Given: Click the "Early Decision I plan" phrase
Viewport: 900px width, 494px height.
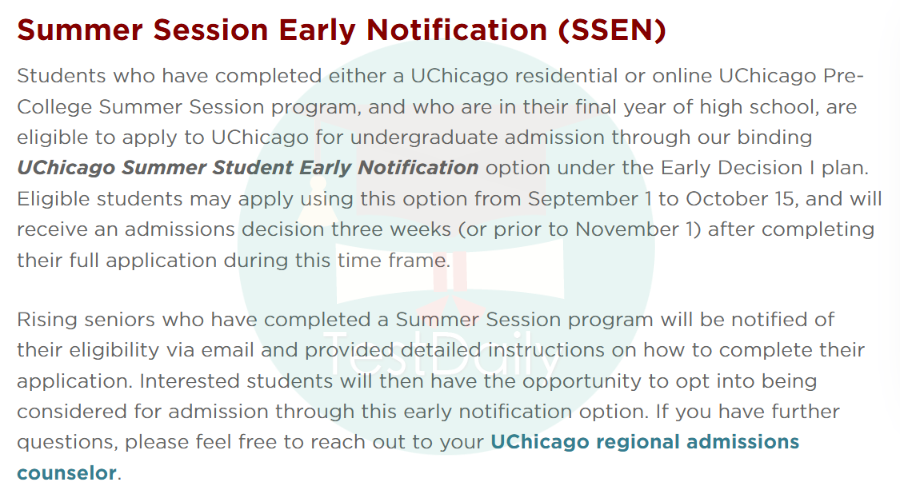Looking at the screenshot, I should coord(762,168).
